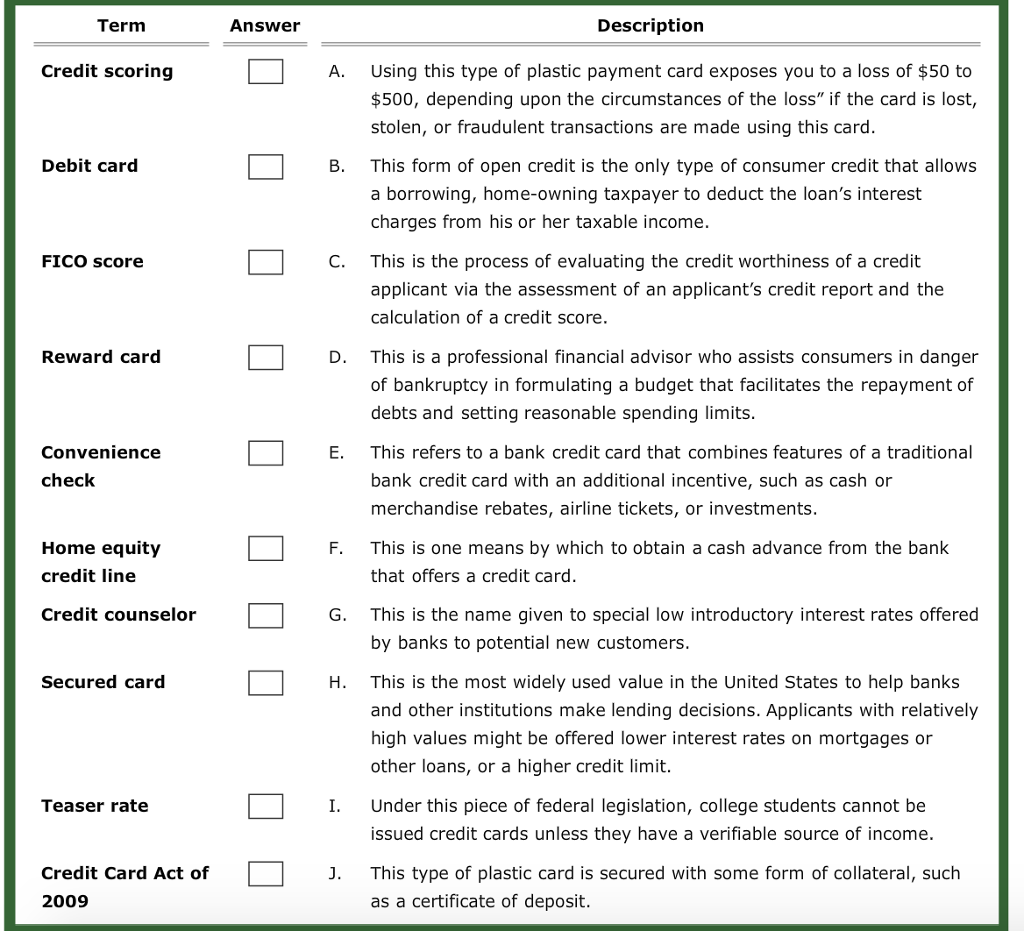The width and height of the screenshot is (1024, 931).
Task: Click the answer box beside Credit scoring
Action: (x=264, y=71)
